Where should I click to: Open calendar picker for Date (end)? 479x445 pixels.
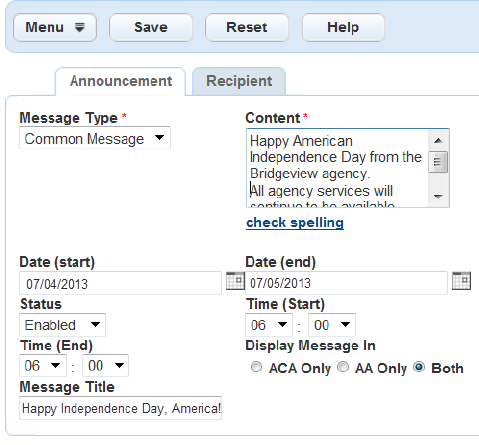(x=461, y=281)
